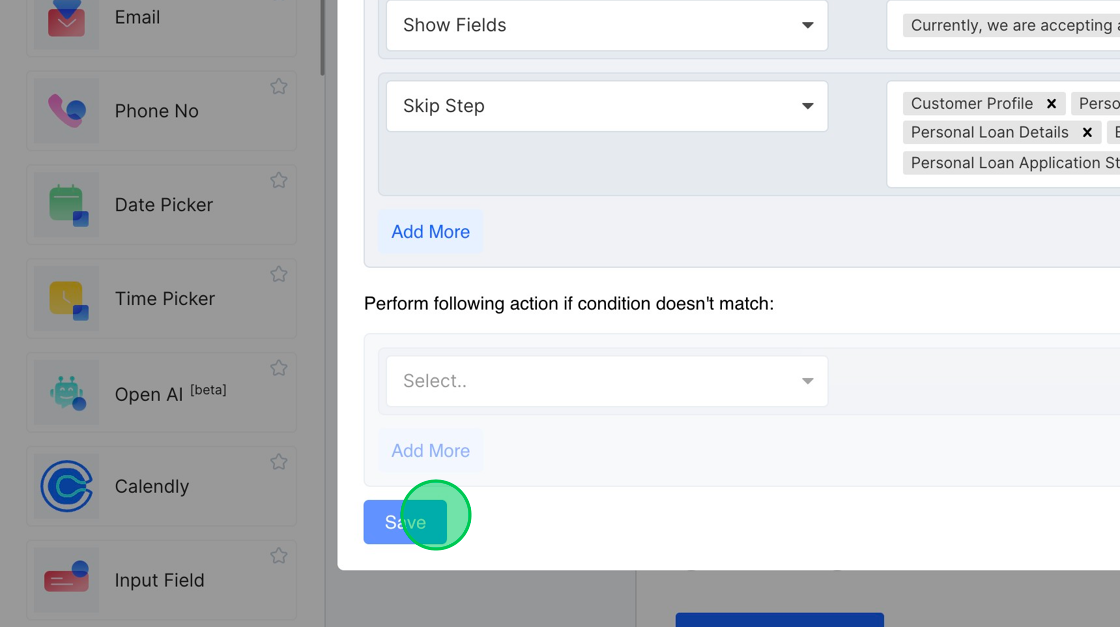The width and height of the screenshot is (1120, 627).
Task: Select the Open AI robot icon
Action: (66, 393)
